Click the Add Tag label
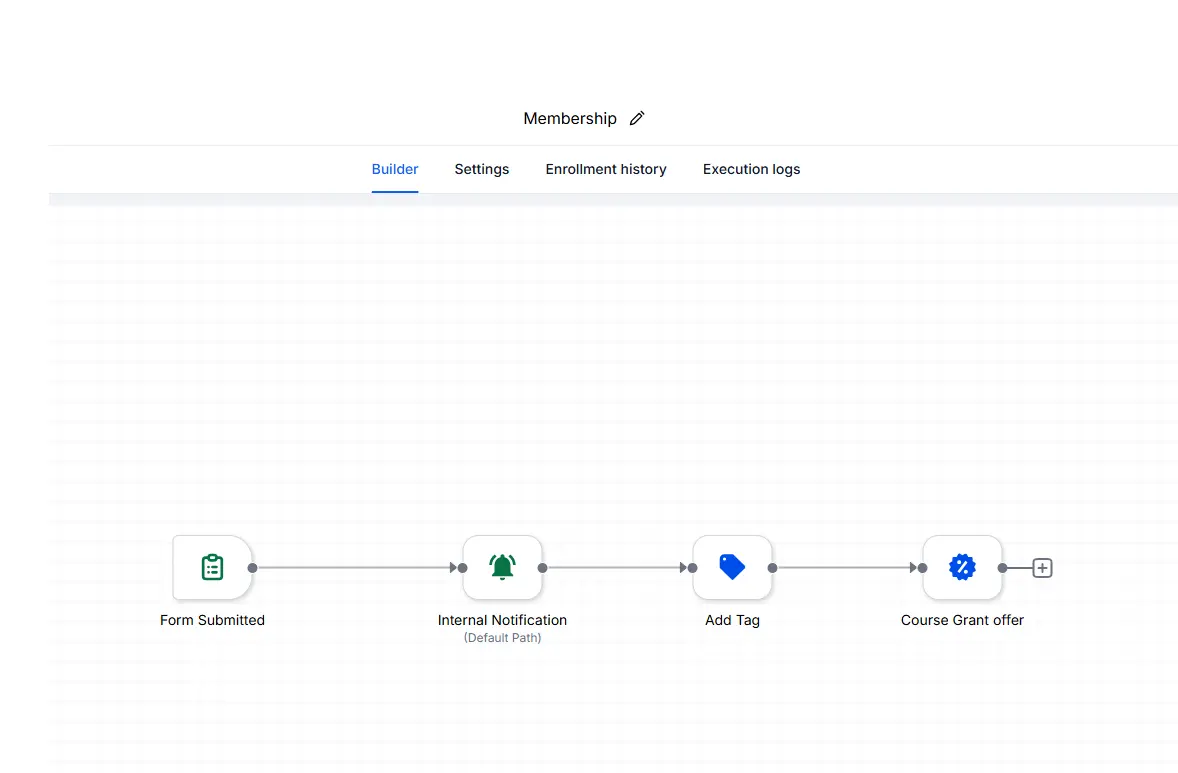Screen dimensions: 1178x773 pos(732,621)
